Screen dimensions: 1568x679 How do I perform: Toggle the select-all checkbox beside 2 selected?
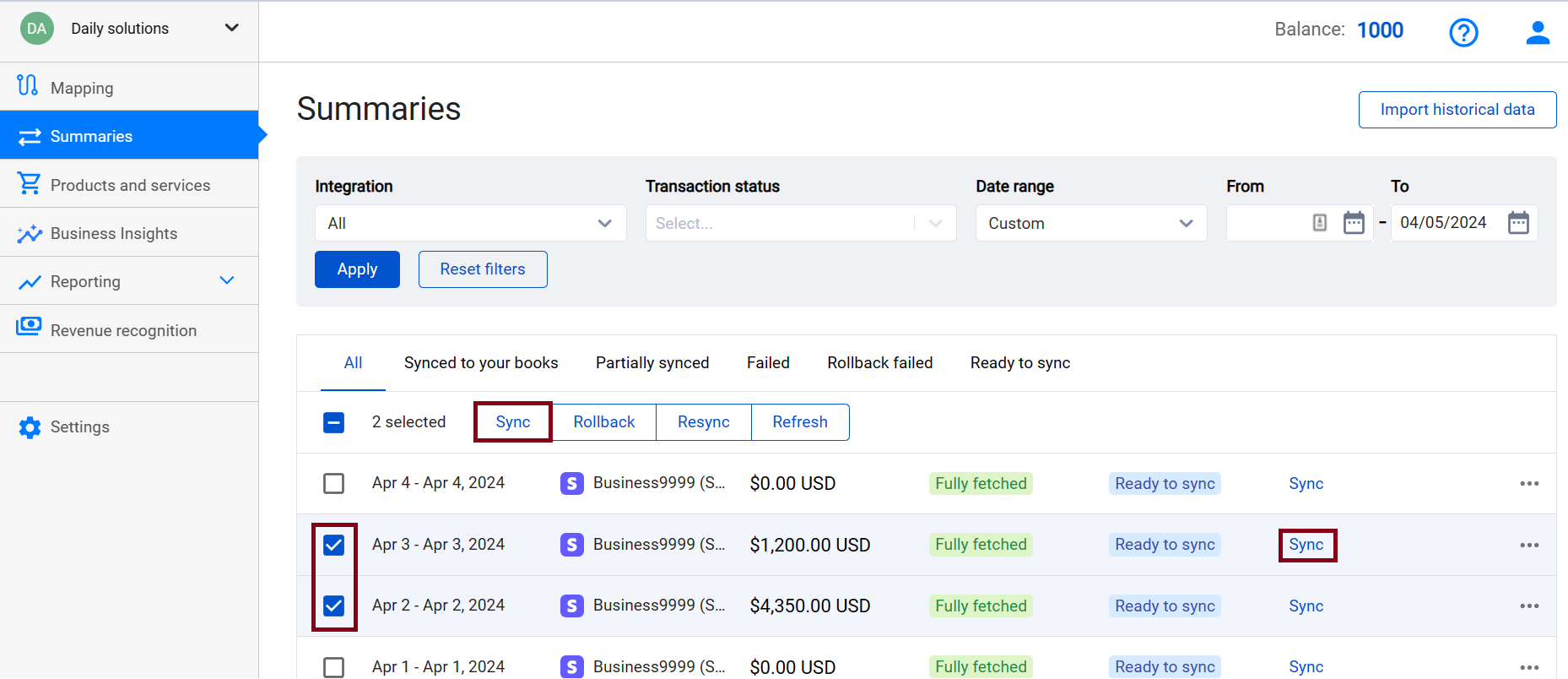(x=334, y=422)
